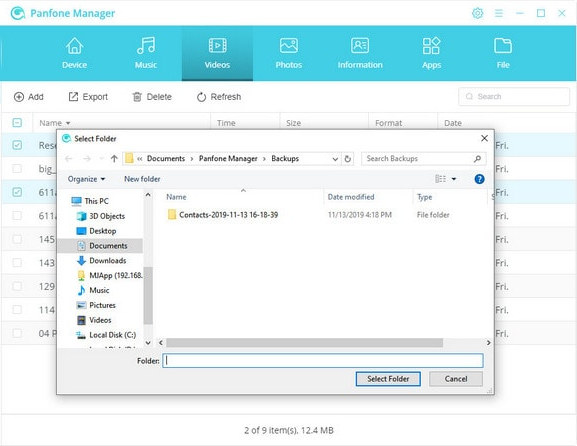Click Documents in the address path
Image resolution: width=577 pixels, height=446 pixels.
pyautogui.click(x=166, y=159)
